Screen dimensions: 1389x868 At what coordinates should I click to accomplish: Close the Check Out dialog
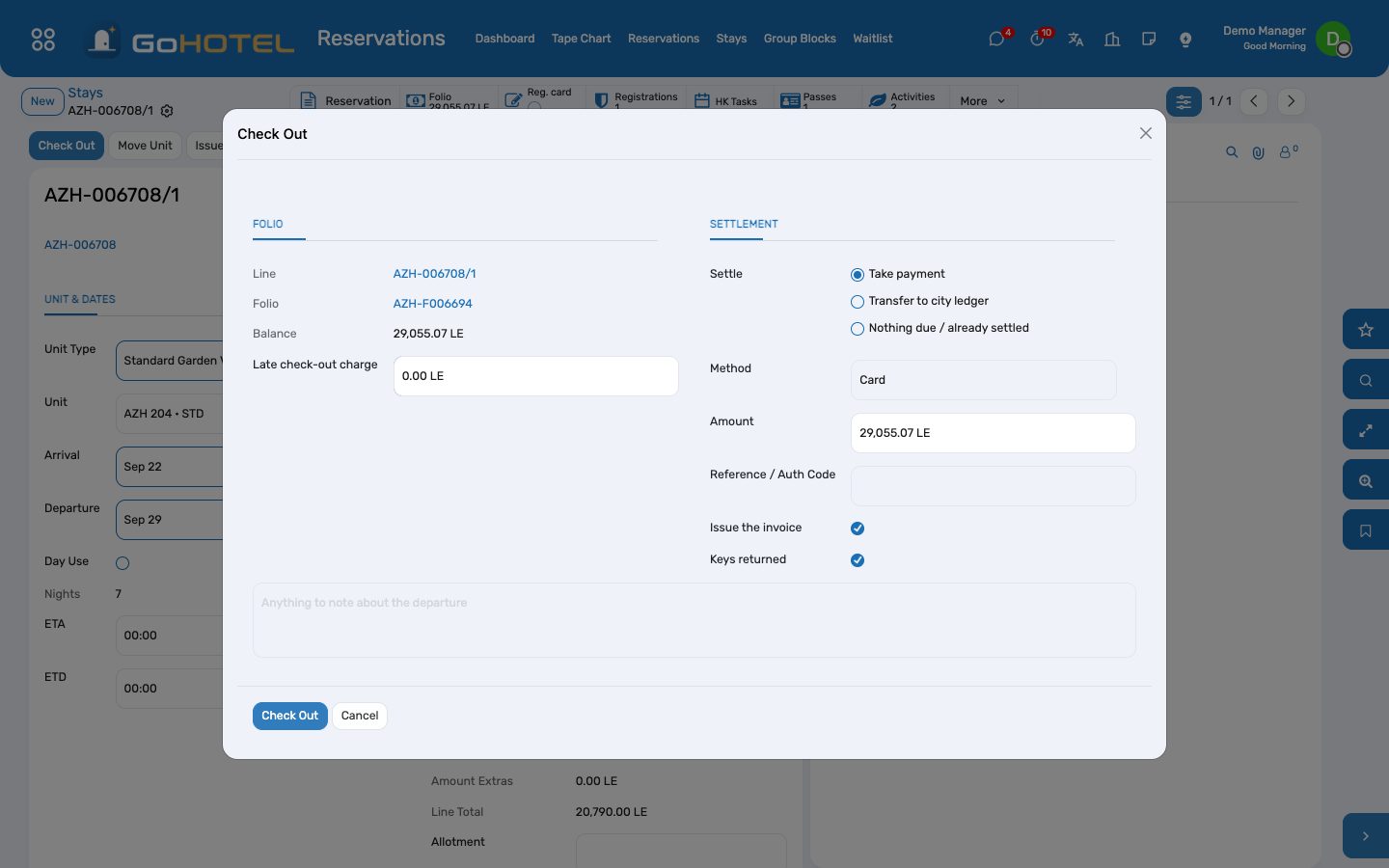1146,133
